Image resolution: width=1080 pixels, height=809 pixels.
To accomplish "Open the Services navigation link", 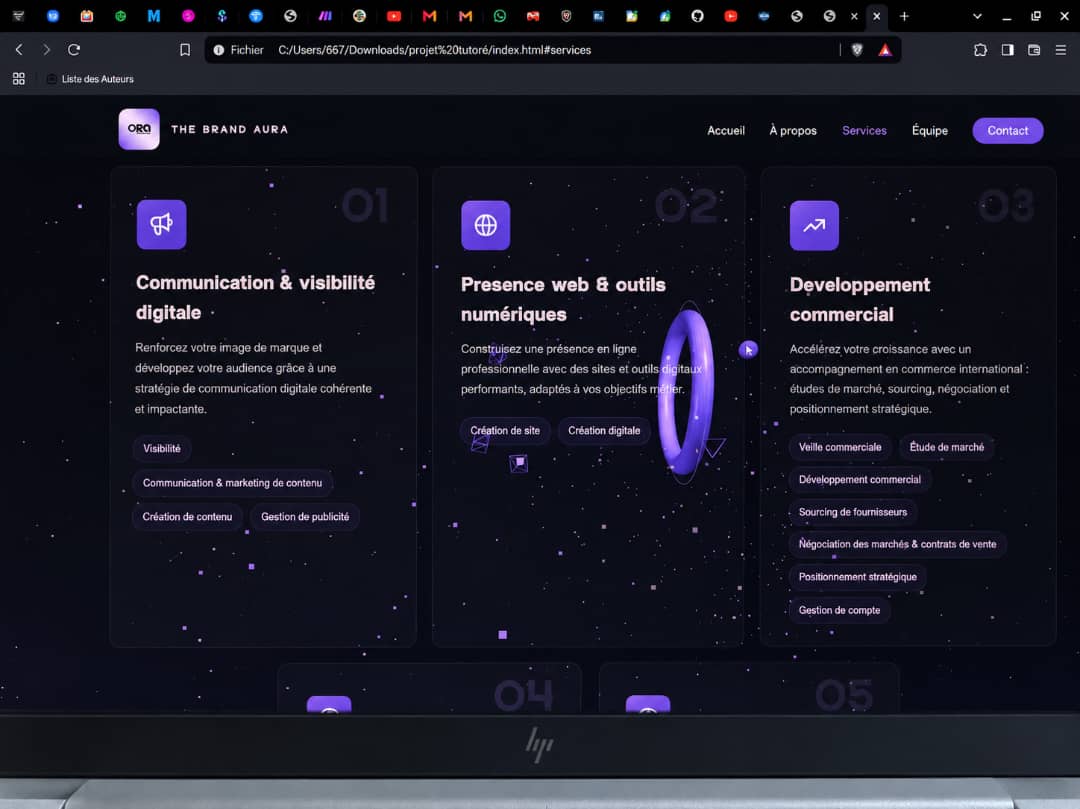I will (864, 130).
